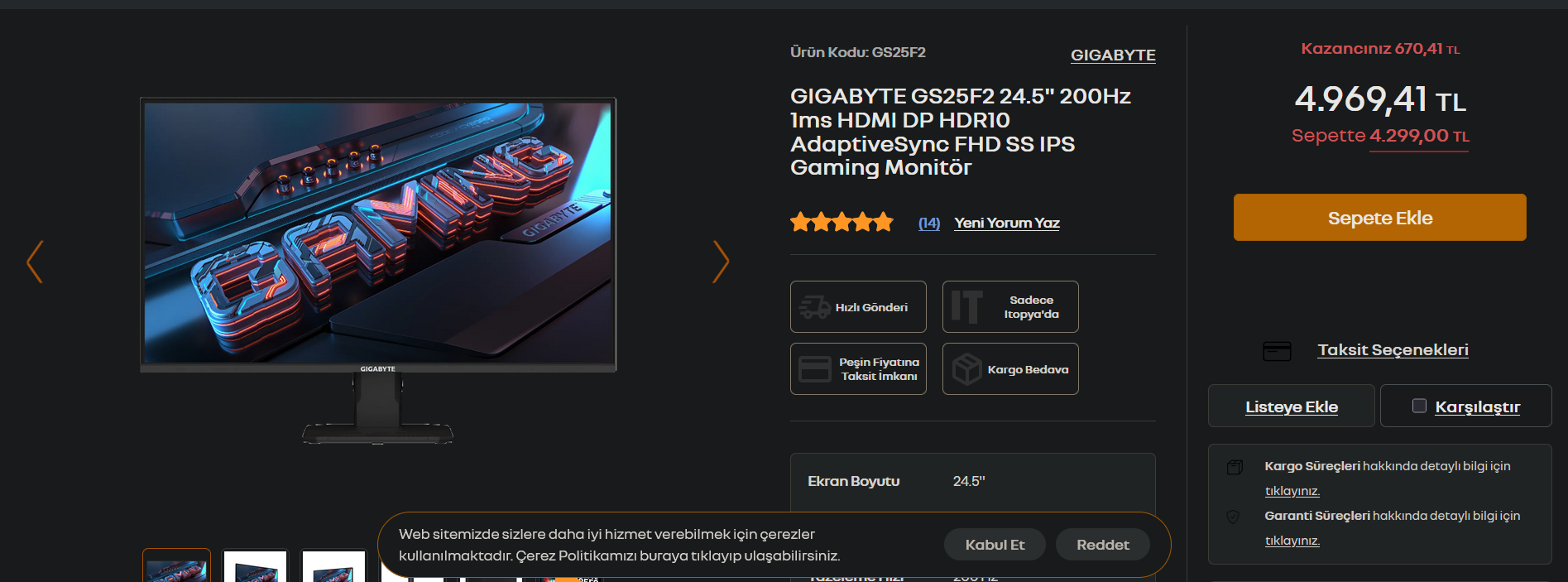1568x582 pixels.
Task: Click the Kargo Süreçleri package icon
Action: coord(1235,467)
